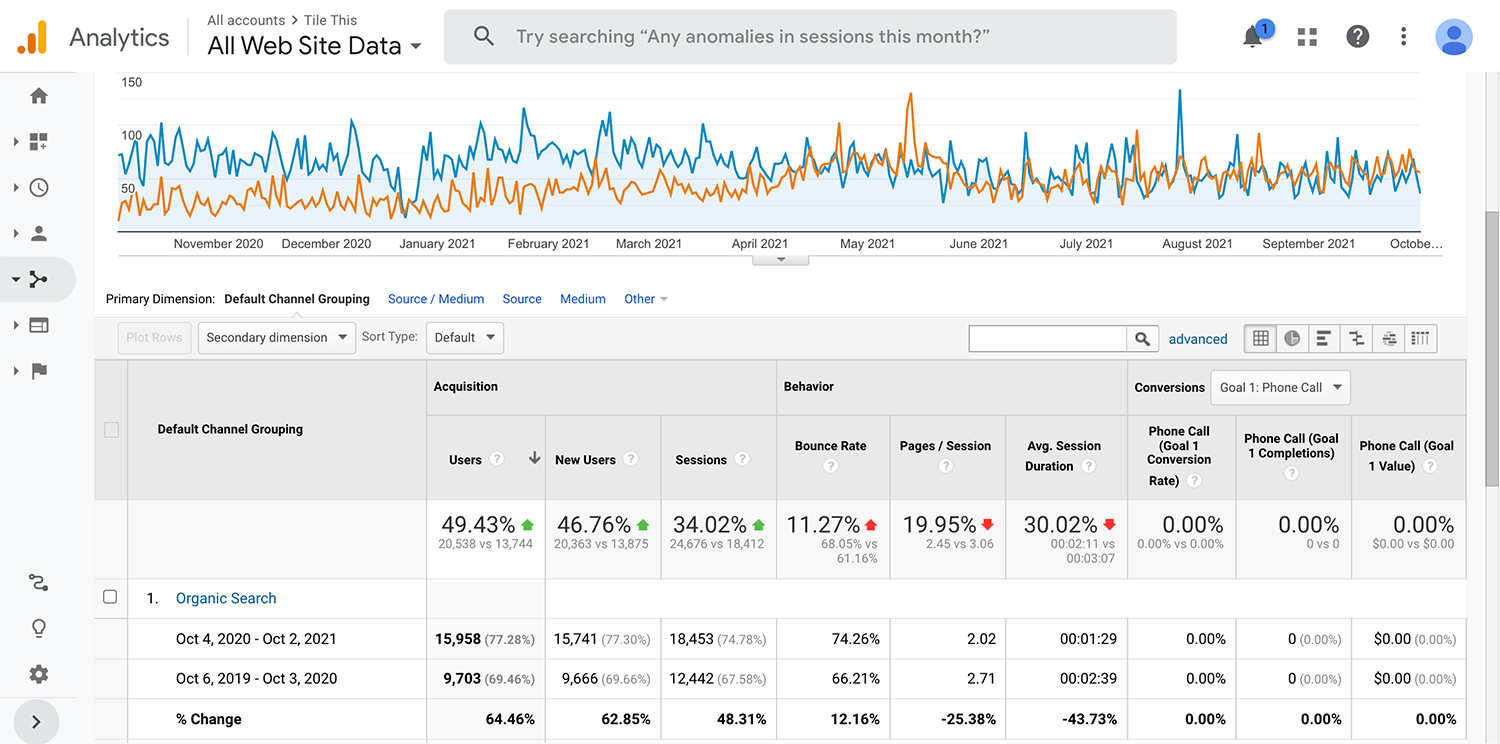Open the Discover lightbulb icon
Viewport: 1500px width, 744px height.
pos(39,629)
